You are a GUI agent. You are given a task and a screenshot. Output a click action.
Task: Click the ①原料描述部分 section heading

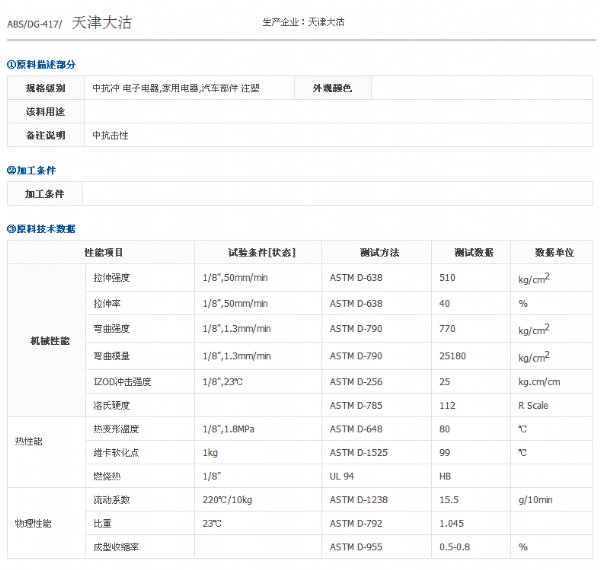point(41,64)
